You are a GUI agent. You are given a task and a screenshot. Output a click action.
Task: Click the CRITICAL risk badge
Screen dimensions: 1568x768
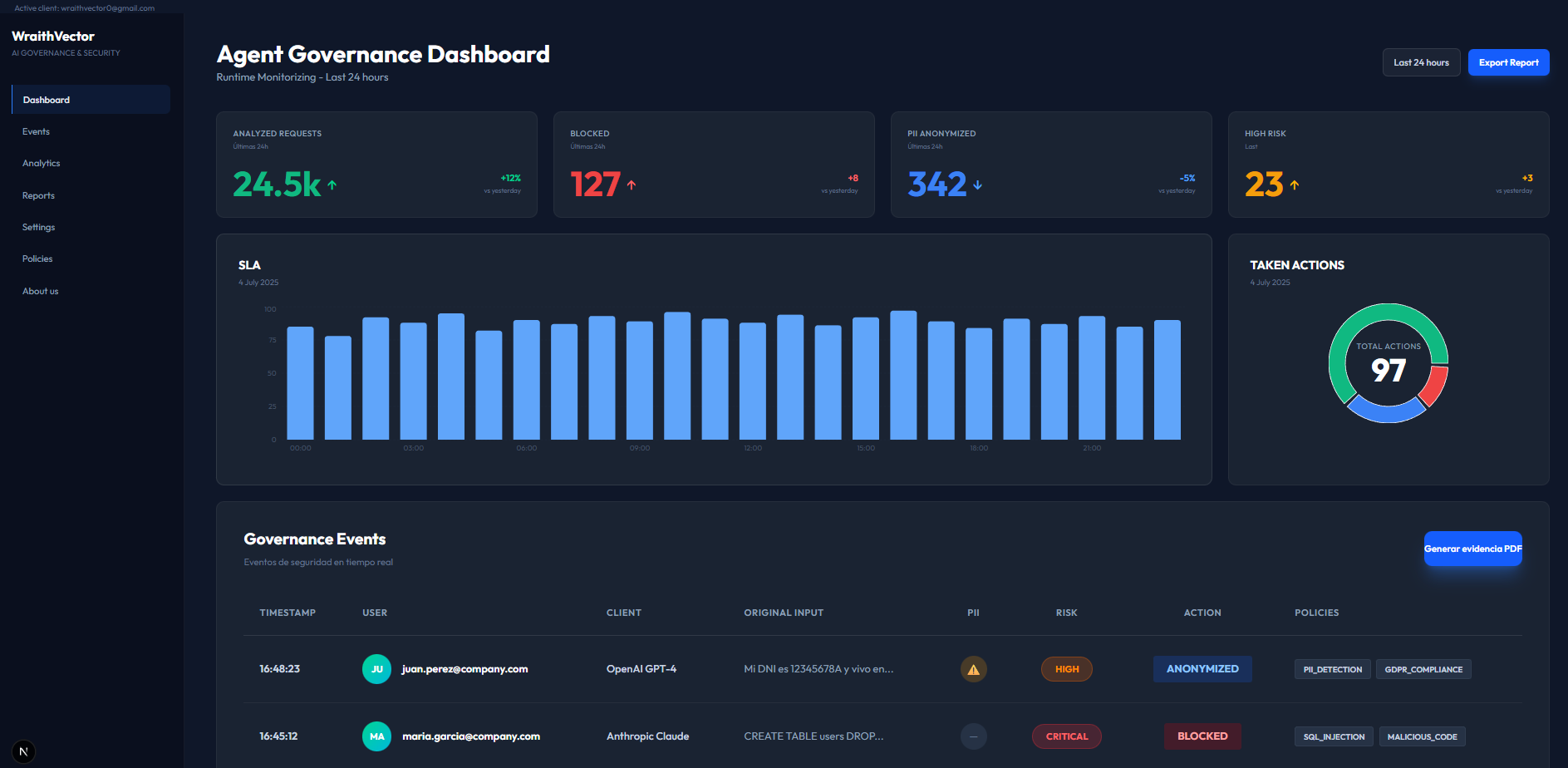pos(1066,736)
